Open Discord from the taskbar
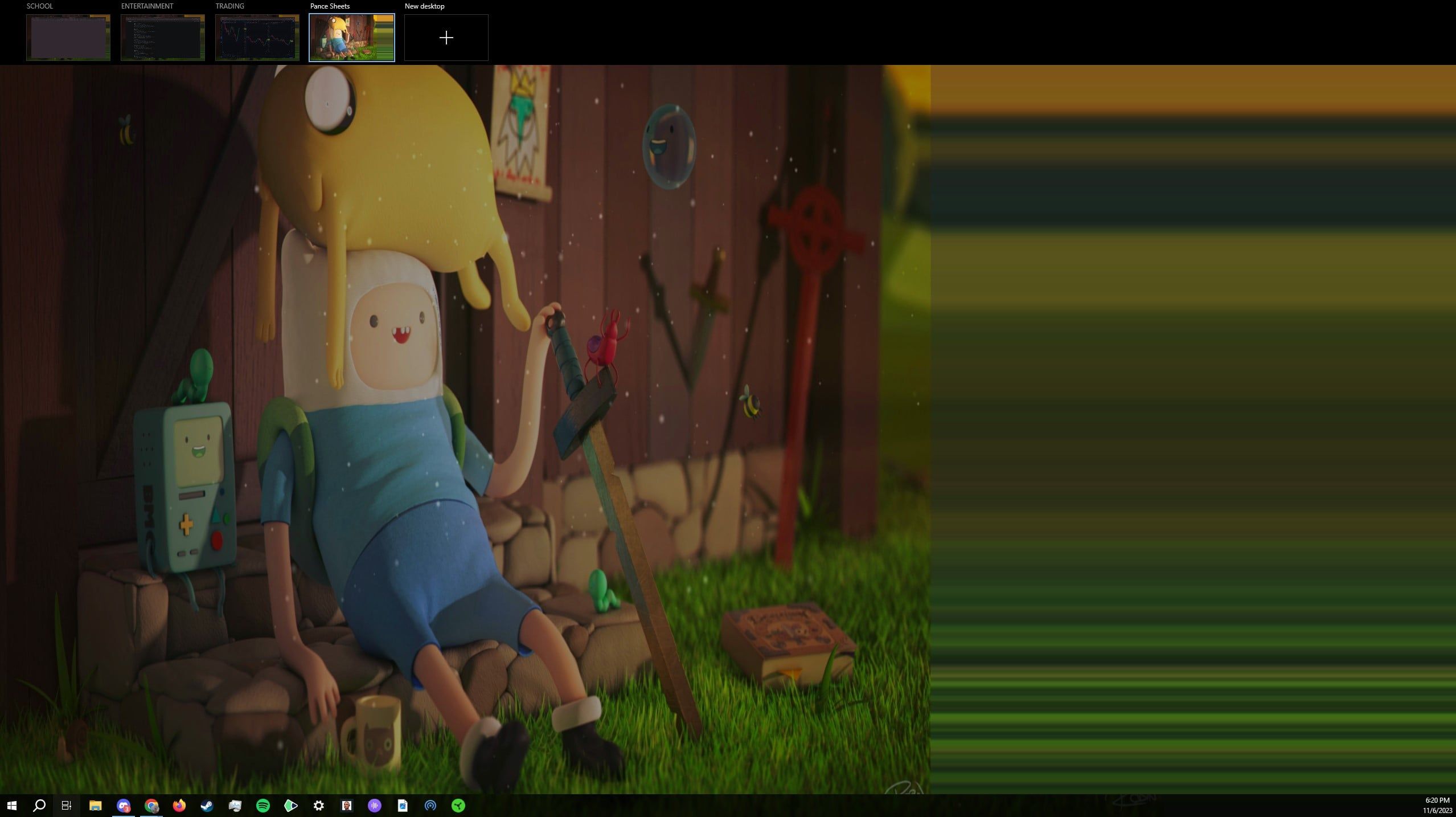This screenshot has width=1456, height=817. coord(123,806)
